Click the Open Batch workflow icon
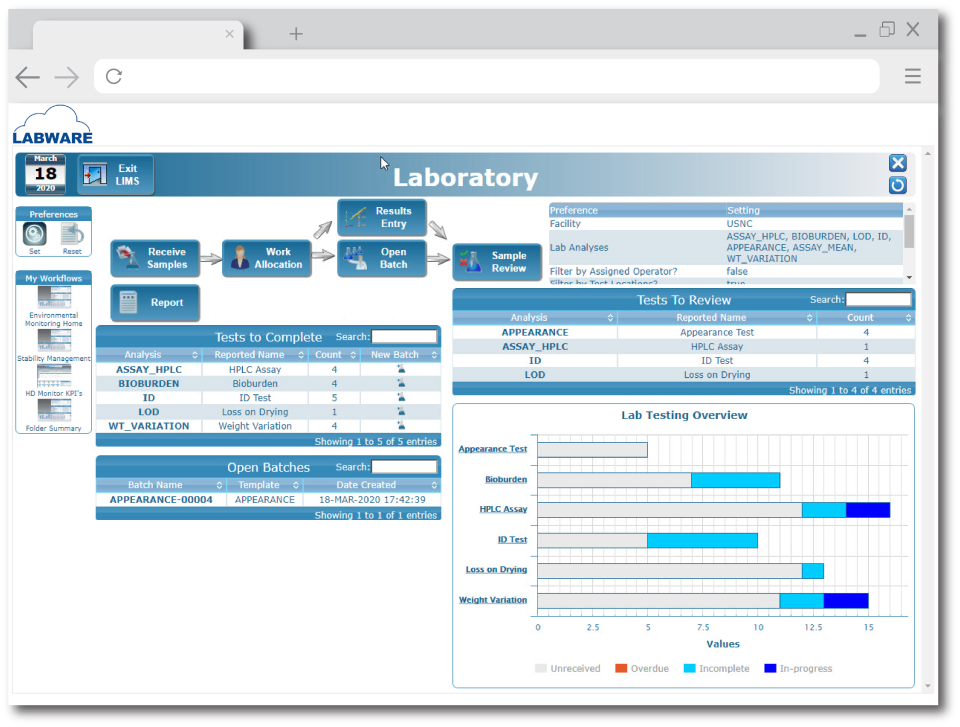This screenshot has width=960, height=727. coord(381,258)
